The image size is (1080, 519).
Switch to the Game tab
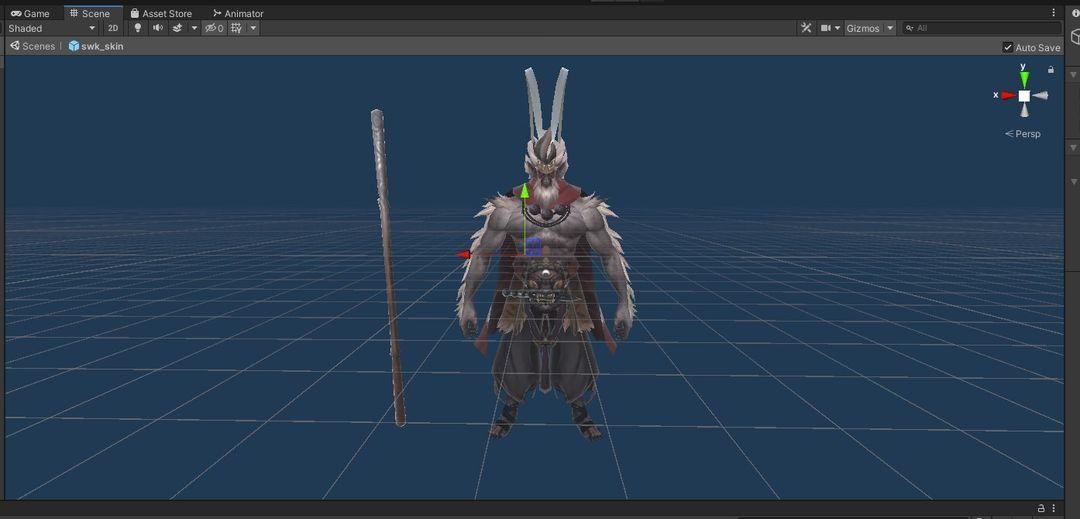(30, 13)
